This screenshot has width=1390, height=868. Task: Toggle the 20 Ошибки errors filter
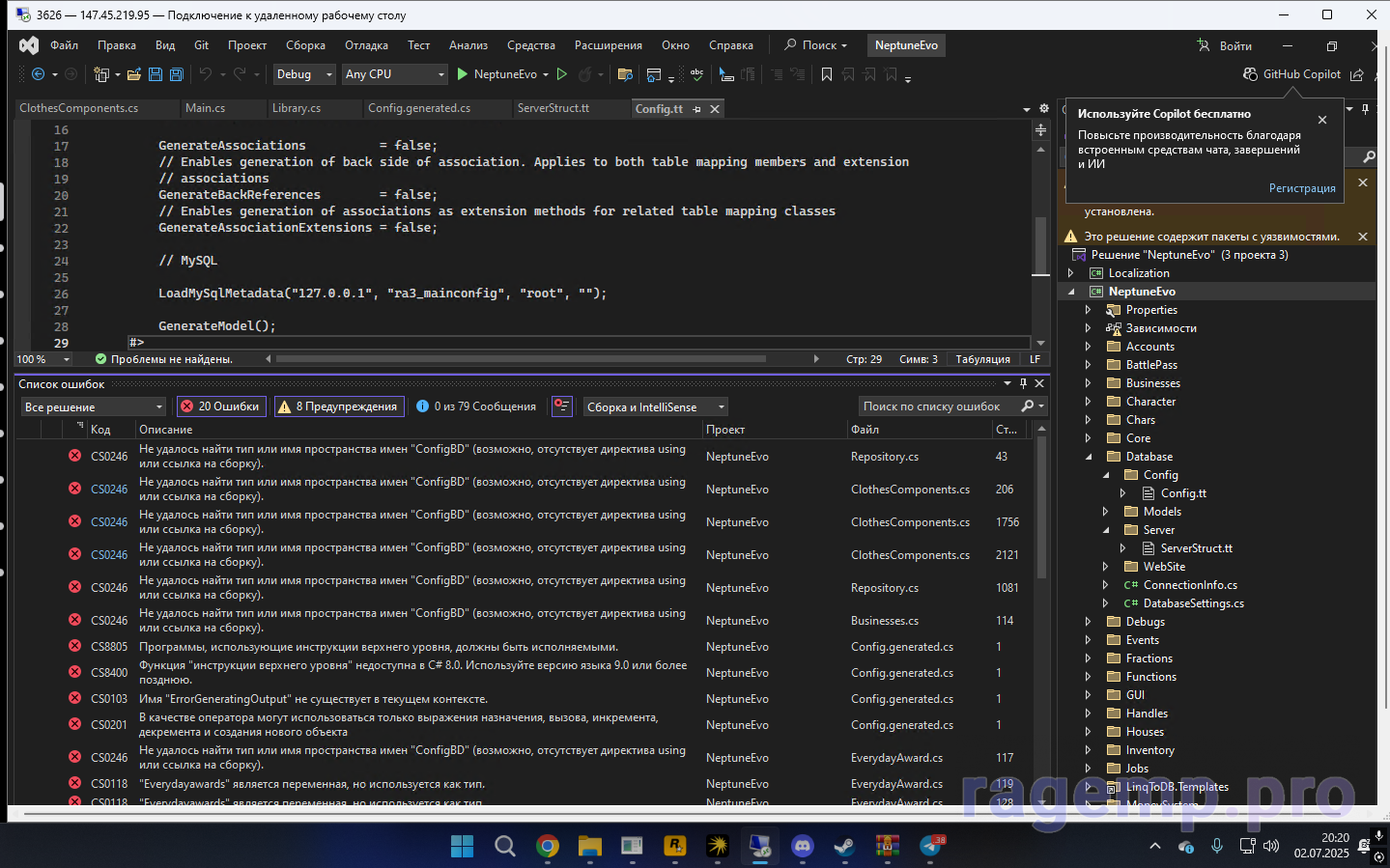220,406
